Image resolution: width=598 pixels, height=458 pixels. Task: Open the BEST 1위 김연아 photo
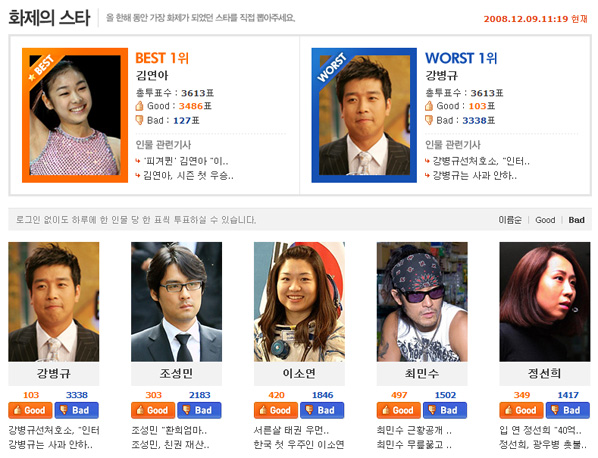click(x=75, y=115)
